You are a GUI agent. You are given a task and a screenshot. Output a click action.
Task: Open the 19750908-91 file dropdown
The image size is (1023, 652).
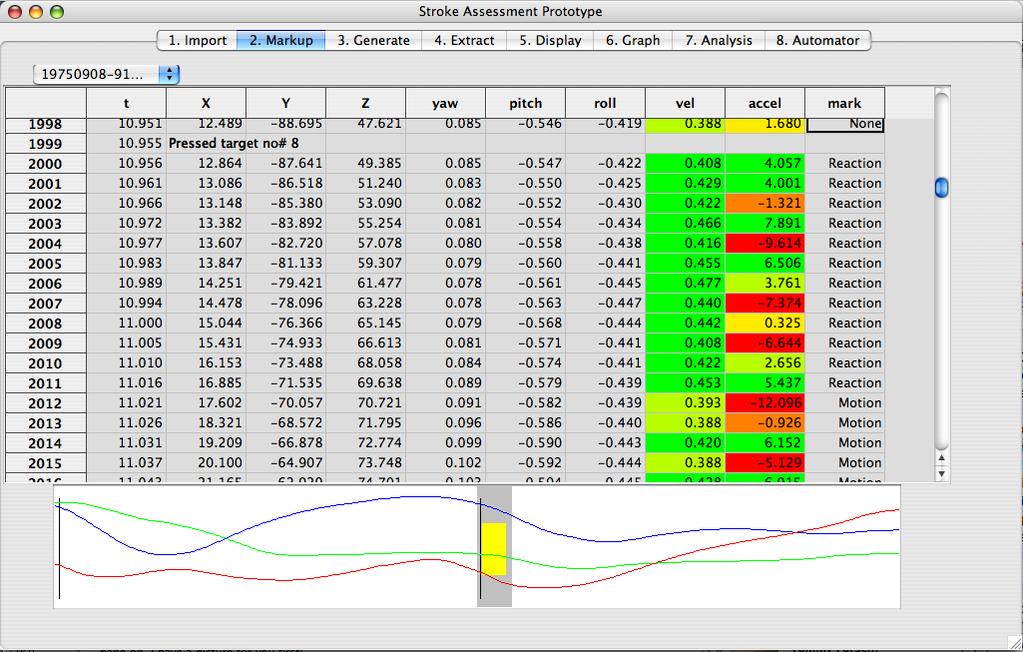pyautogui.click(x=106, y=74)
